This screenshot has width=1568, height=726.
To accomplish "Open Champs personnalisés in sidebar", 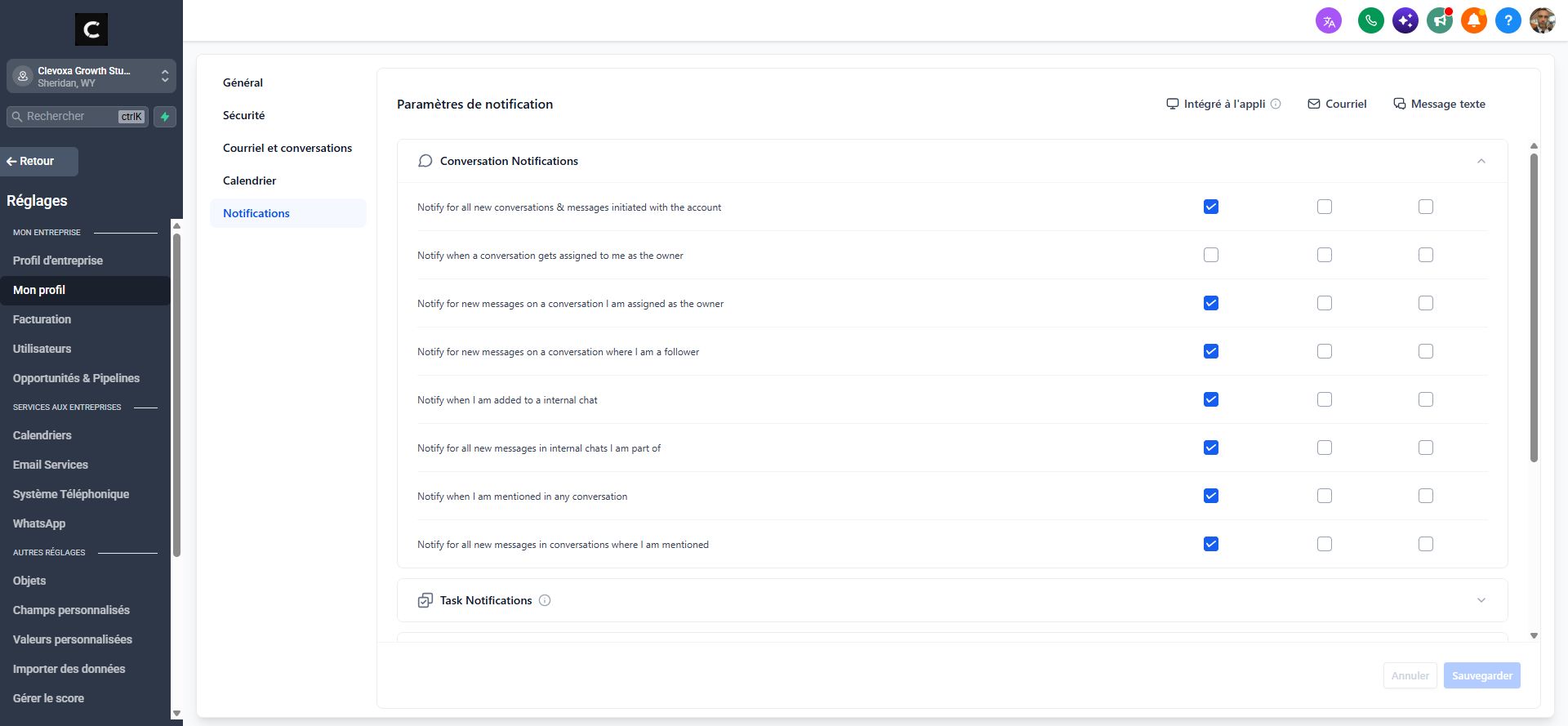I will tap(71, 610).
